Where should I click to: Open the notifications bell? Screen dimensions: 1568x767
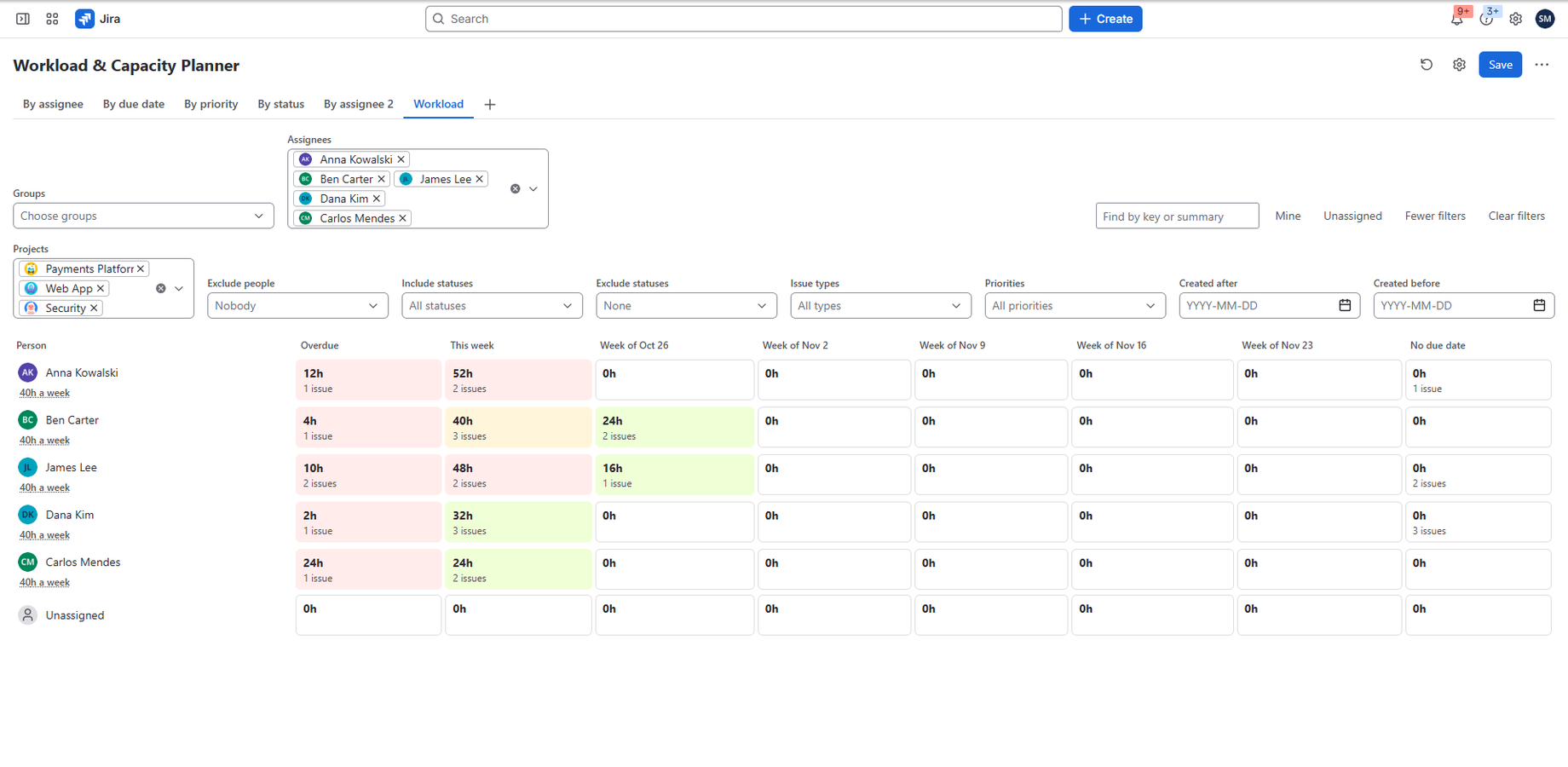(1457, 19)
